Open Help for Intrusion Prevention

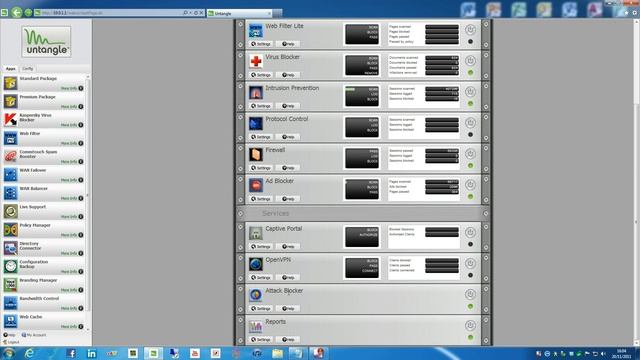[x=288, y=106]
